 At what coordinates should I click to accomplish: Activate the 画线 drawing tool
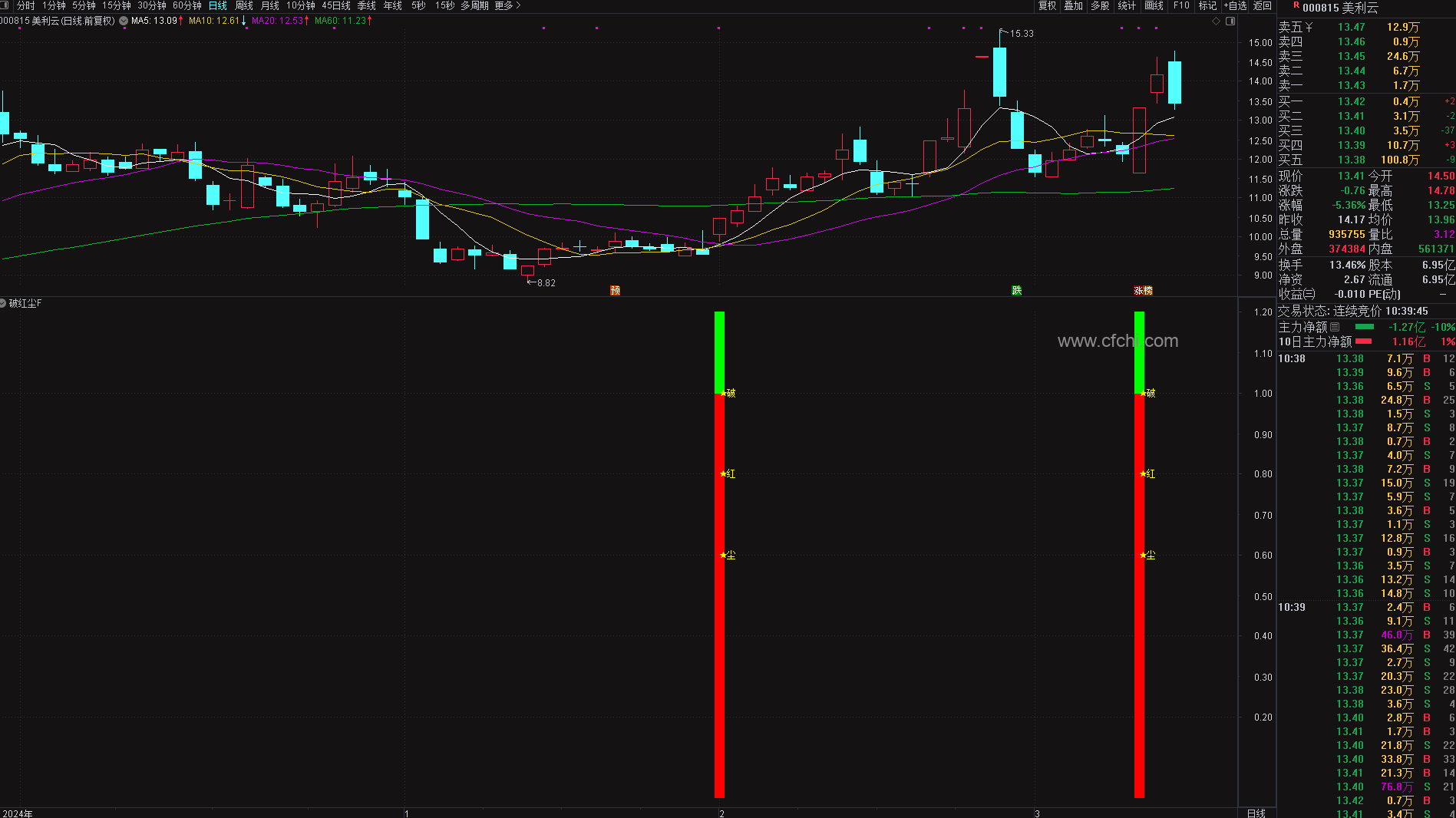pyautogui.click(x=1154, y=5)
